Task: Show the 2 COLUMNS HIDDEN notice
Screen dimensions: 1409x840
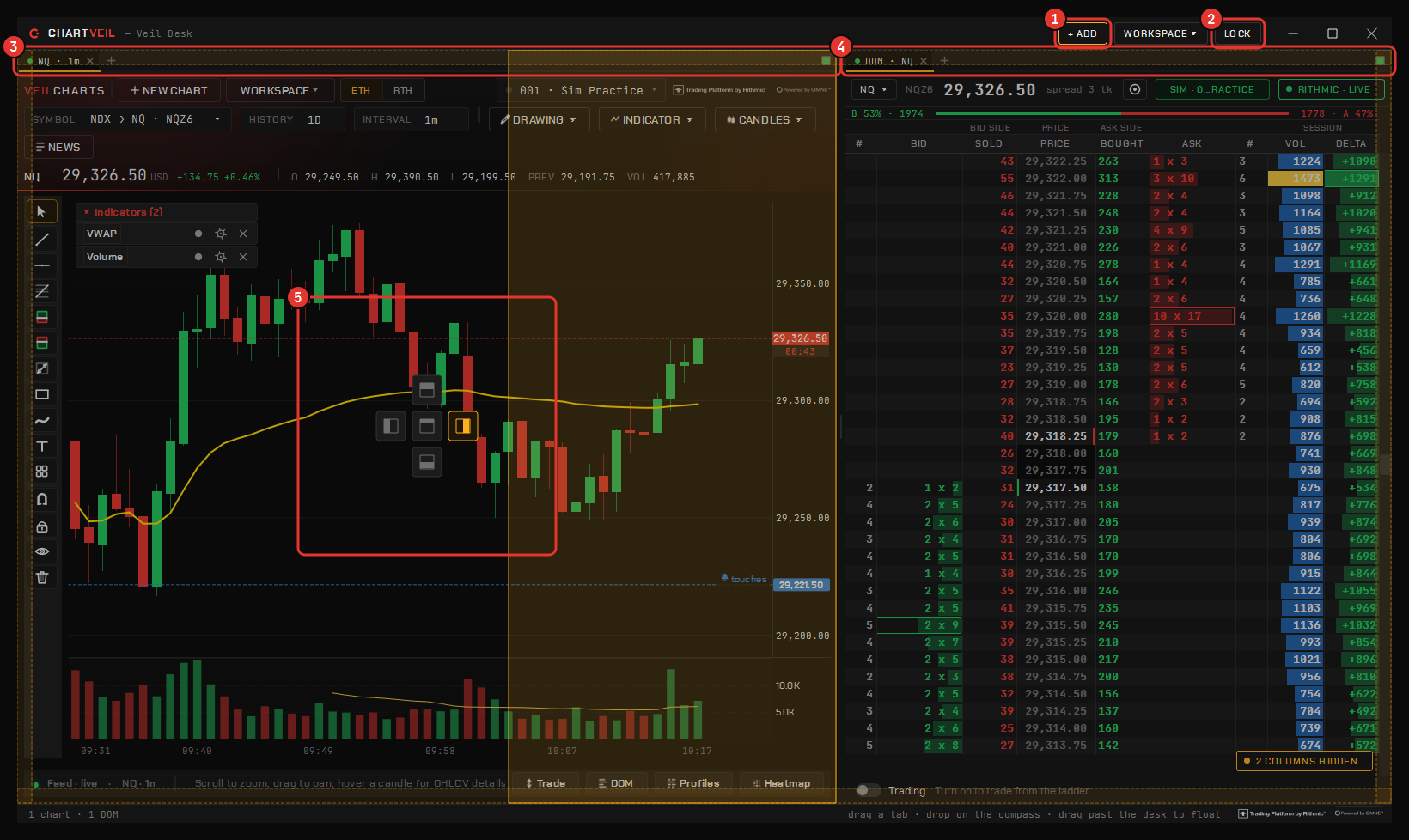Action: pyautogui.click(x=1303, y=761)
